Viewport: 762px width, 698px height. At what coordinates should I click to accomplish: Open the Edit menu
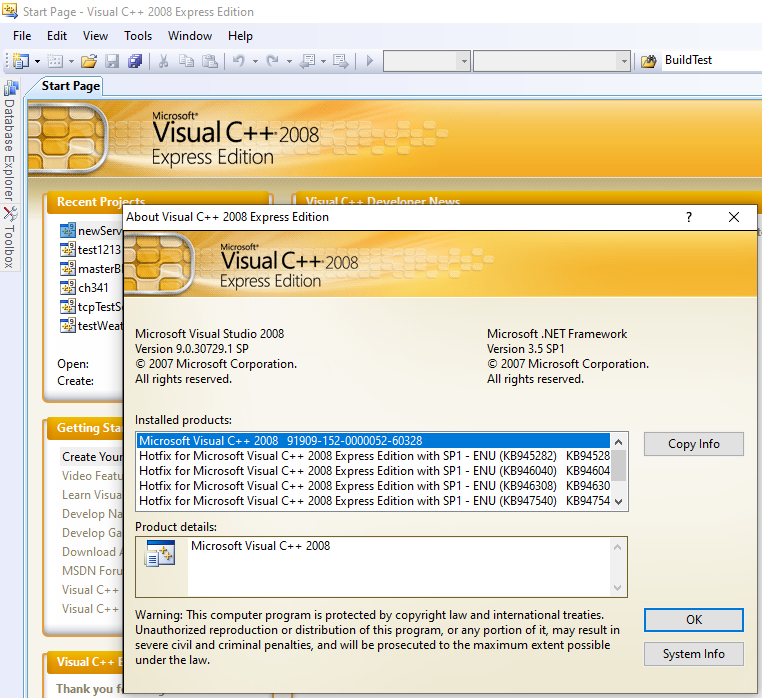(x=57, y=36)
